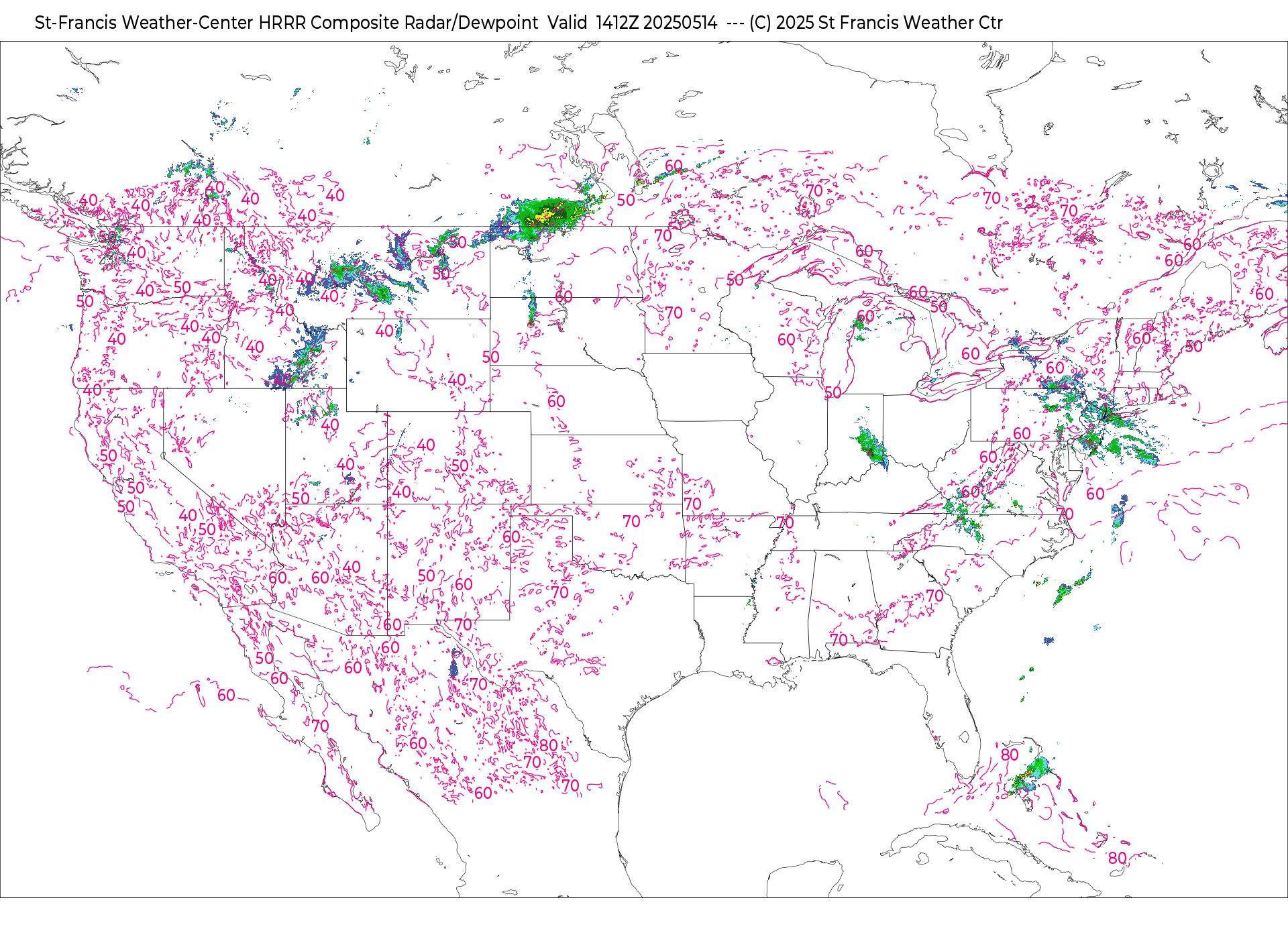Image resolution: width=1288 pixels, height=939 pixels.
Task: Click the '60' label over the Pacific off Baja
Action: click(226, 695)
